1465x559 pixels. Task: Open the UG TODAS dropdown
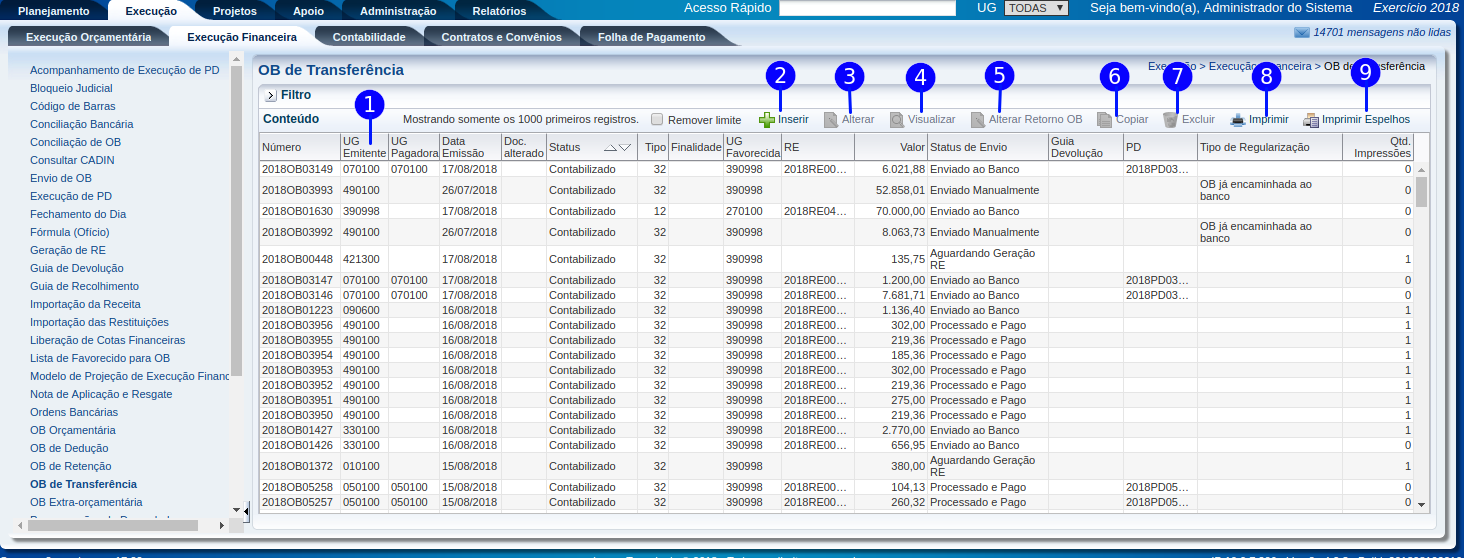(1036, 8)
